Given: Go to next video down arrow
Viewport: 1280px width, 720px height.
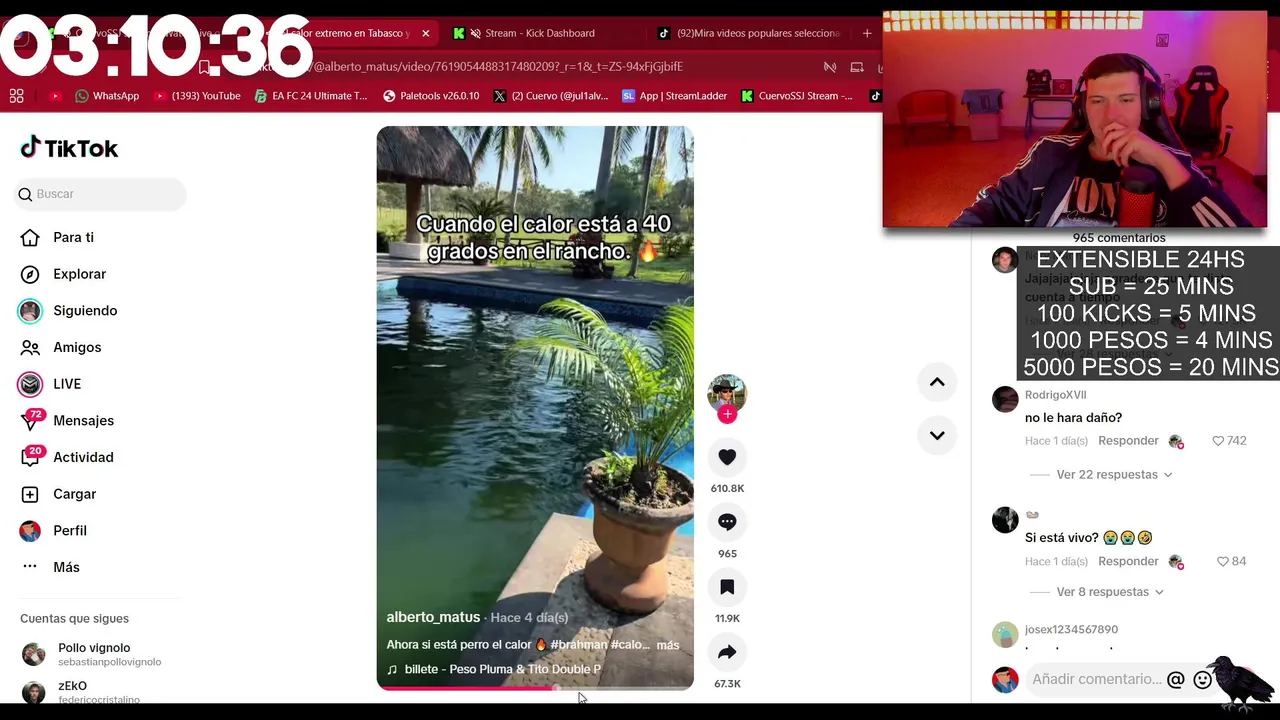Looking at the screenshot, I should tap(937, 435).
